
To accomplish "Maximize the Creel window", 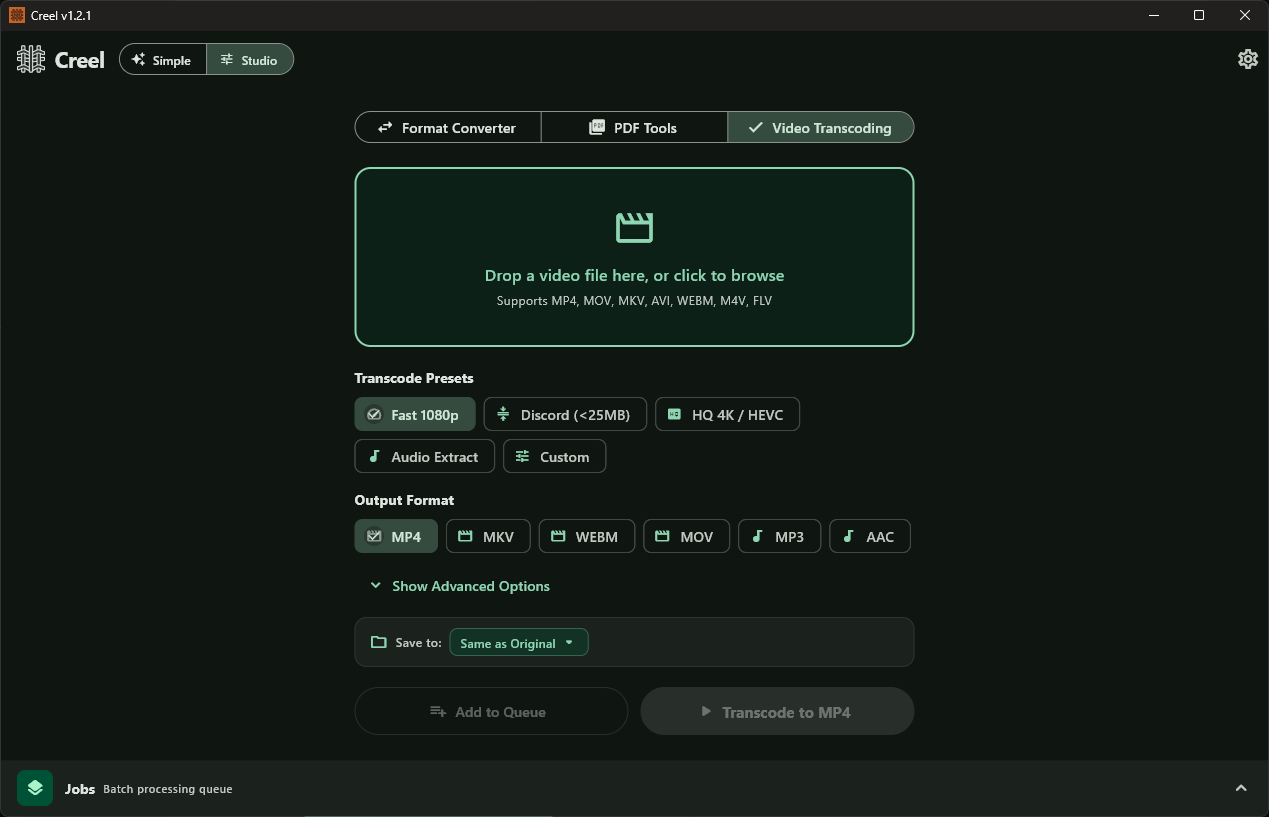I will (1199, 15).
